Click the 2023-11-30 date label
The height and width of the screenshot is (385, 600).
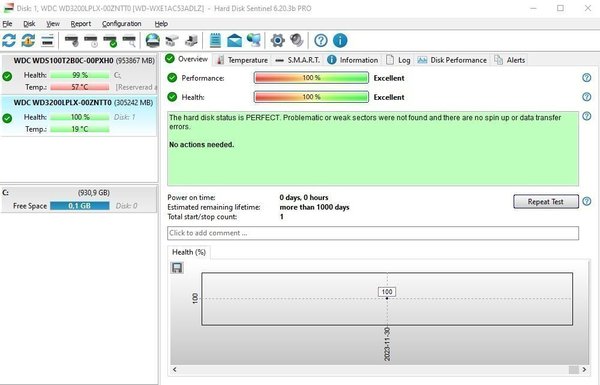387,344
